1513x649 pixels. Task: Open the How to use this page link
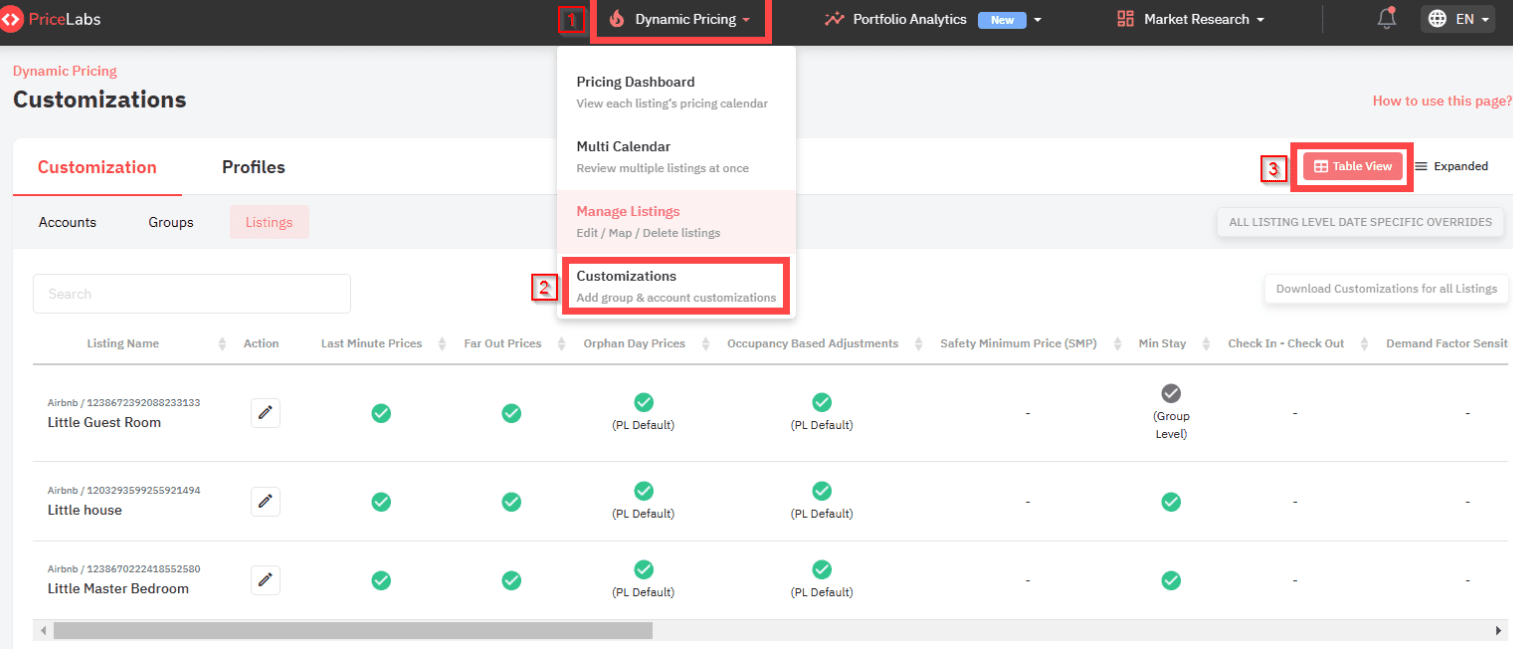click(x=1441, y=100)
